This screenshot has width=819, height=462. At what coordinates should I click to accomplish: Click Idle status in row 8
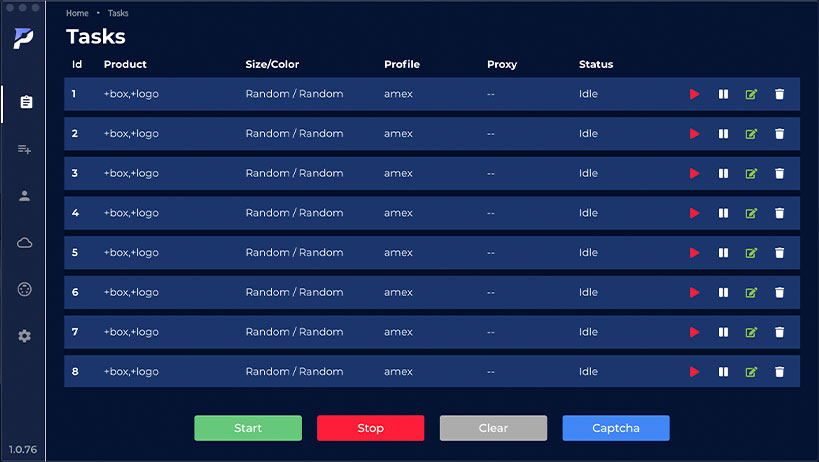(x=588, y=372)
